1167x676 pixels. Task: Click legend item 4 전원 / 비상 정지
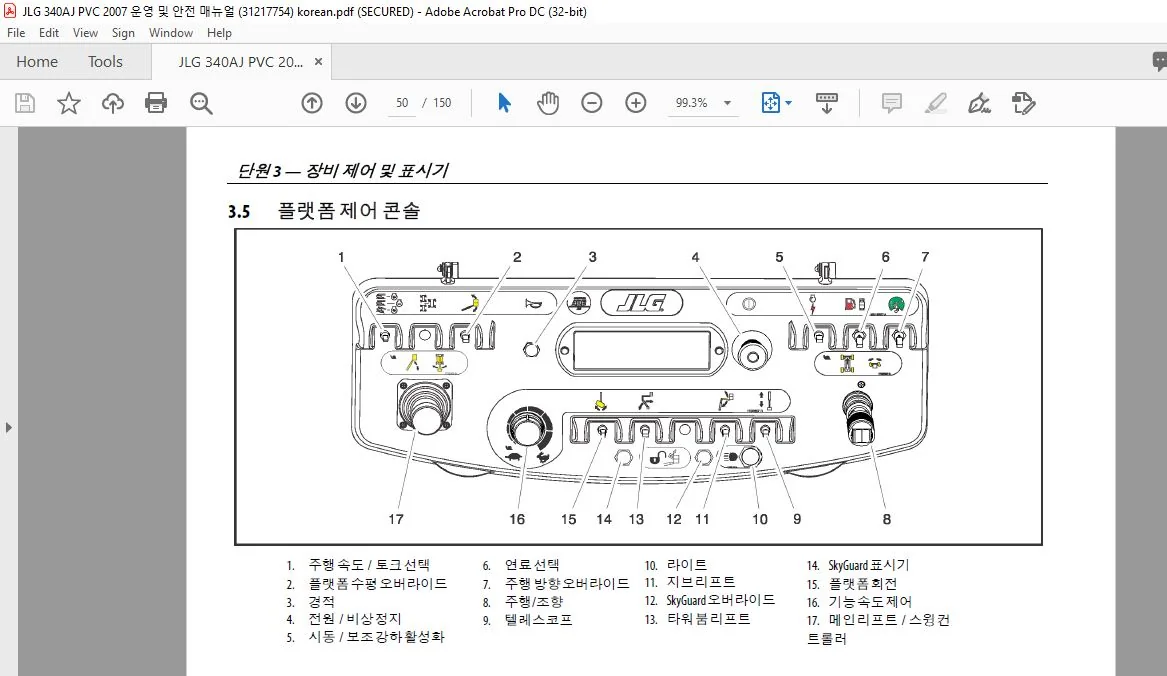345,619
